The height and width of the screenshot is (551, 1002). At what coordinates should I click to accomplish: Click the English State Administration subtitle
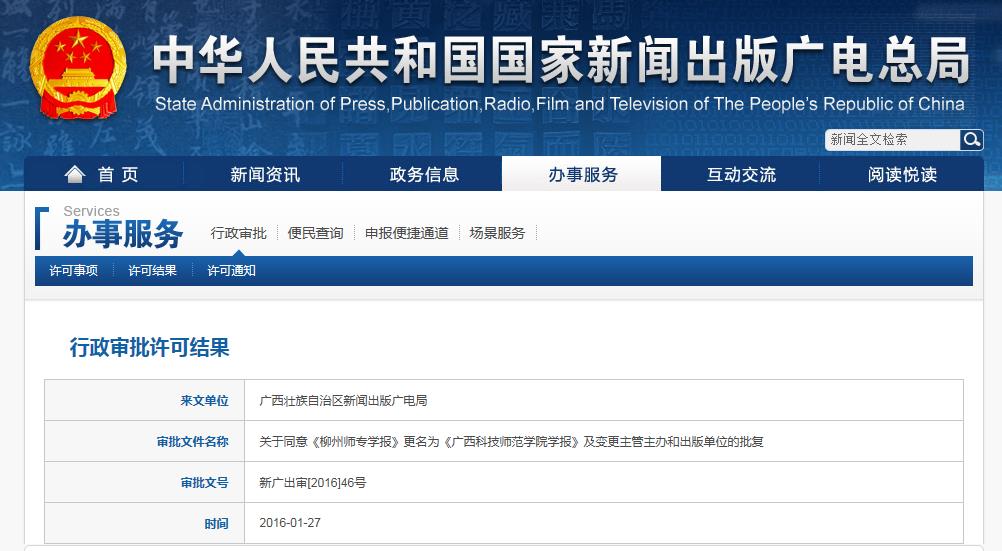click(x=560, y=104)
